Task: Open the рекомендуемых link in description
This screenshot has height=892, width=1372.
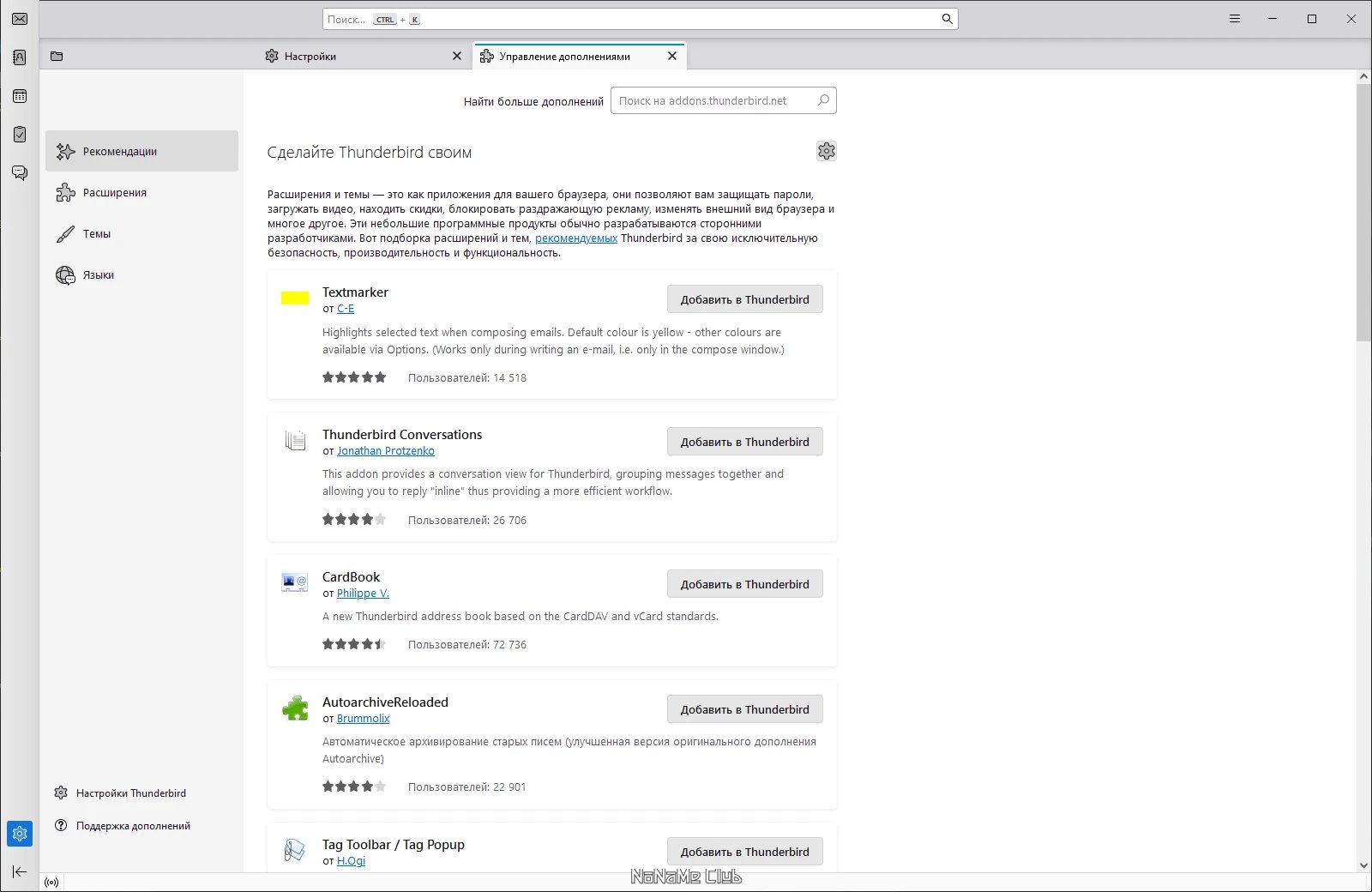Action: coord(576,238)
